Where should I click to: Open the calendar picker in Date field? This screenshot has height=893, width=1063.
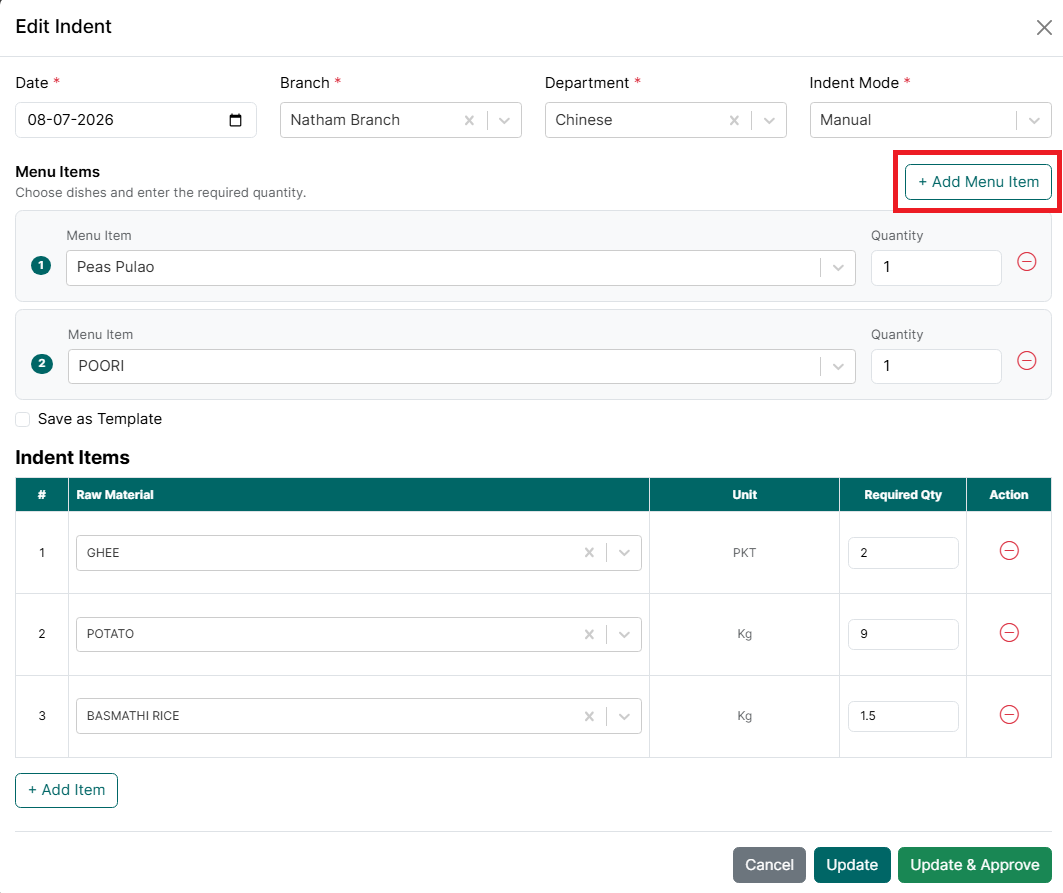point(235,120)
